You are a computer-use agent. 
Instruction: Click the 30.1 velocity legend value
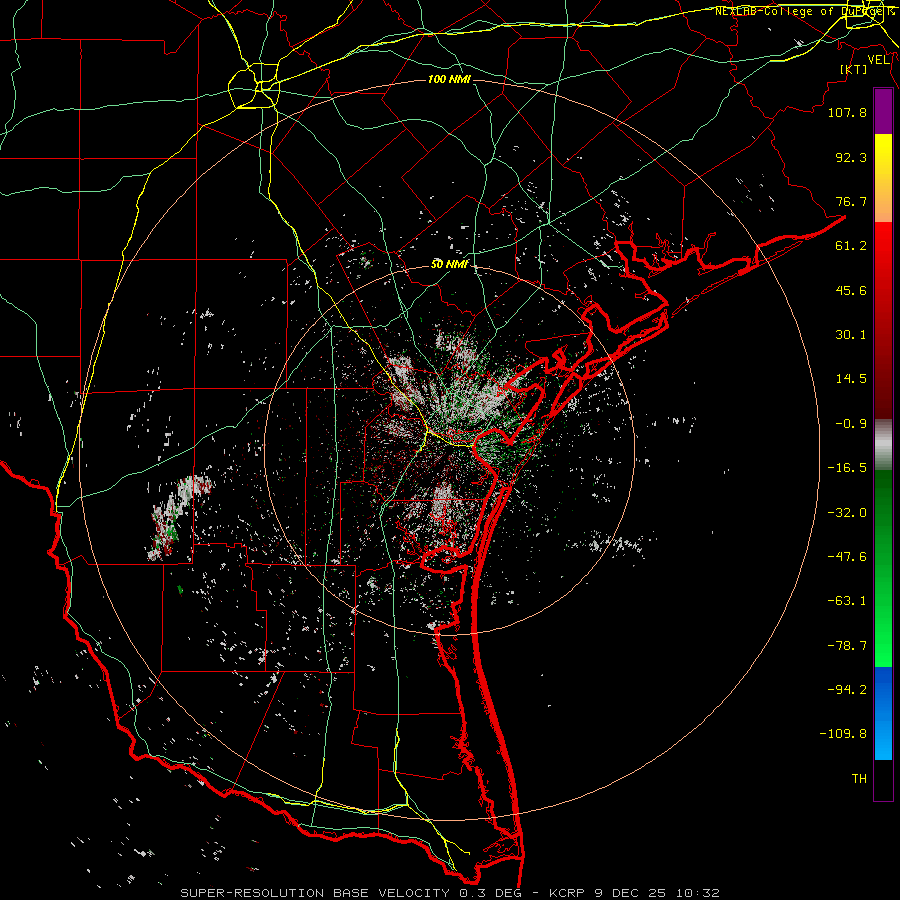tap(851, 335)
